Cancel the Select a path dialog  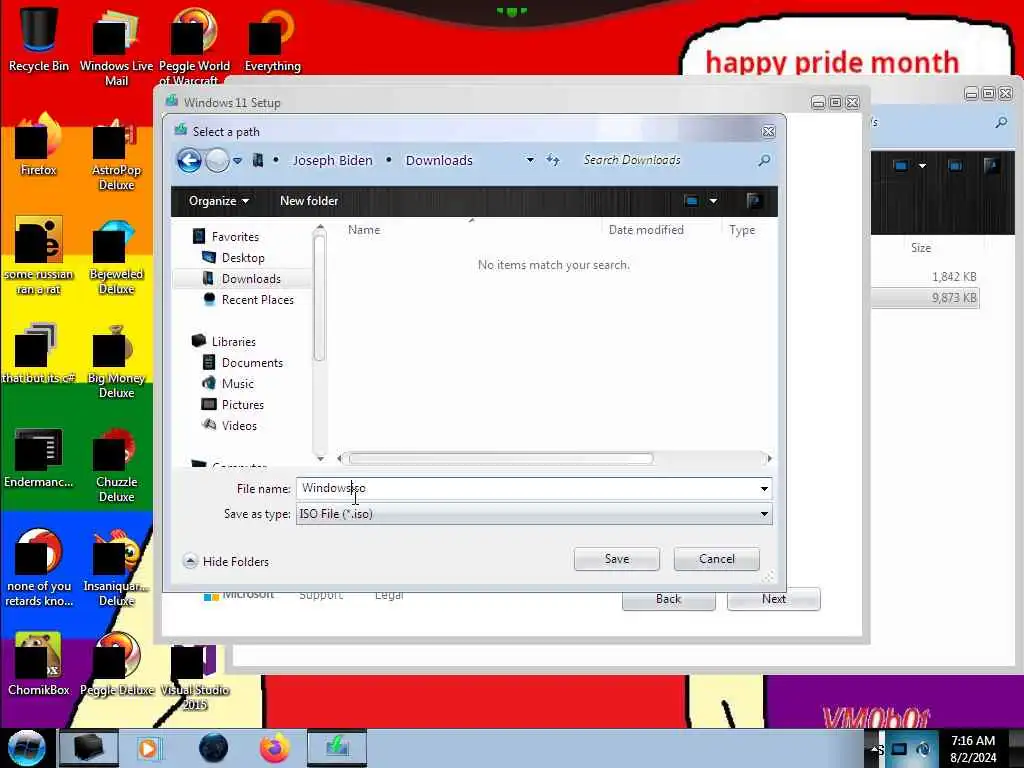tap(716, 559)
